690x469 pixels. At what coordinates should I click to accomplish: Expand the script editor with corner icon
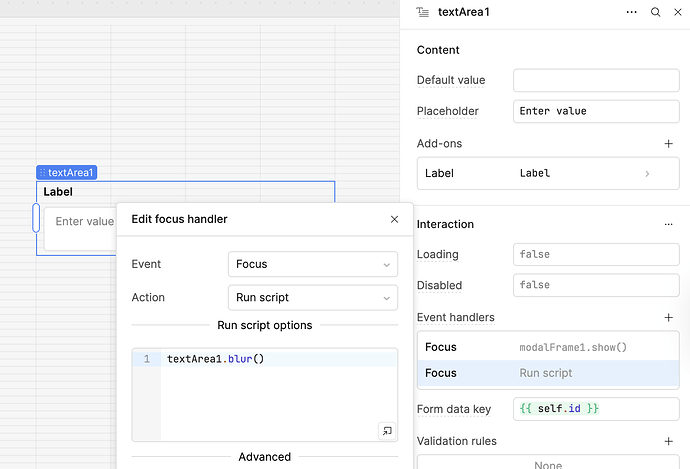386,431
